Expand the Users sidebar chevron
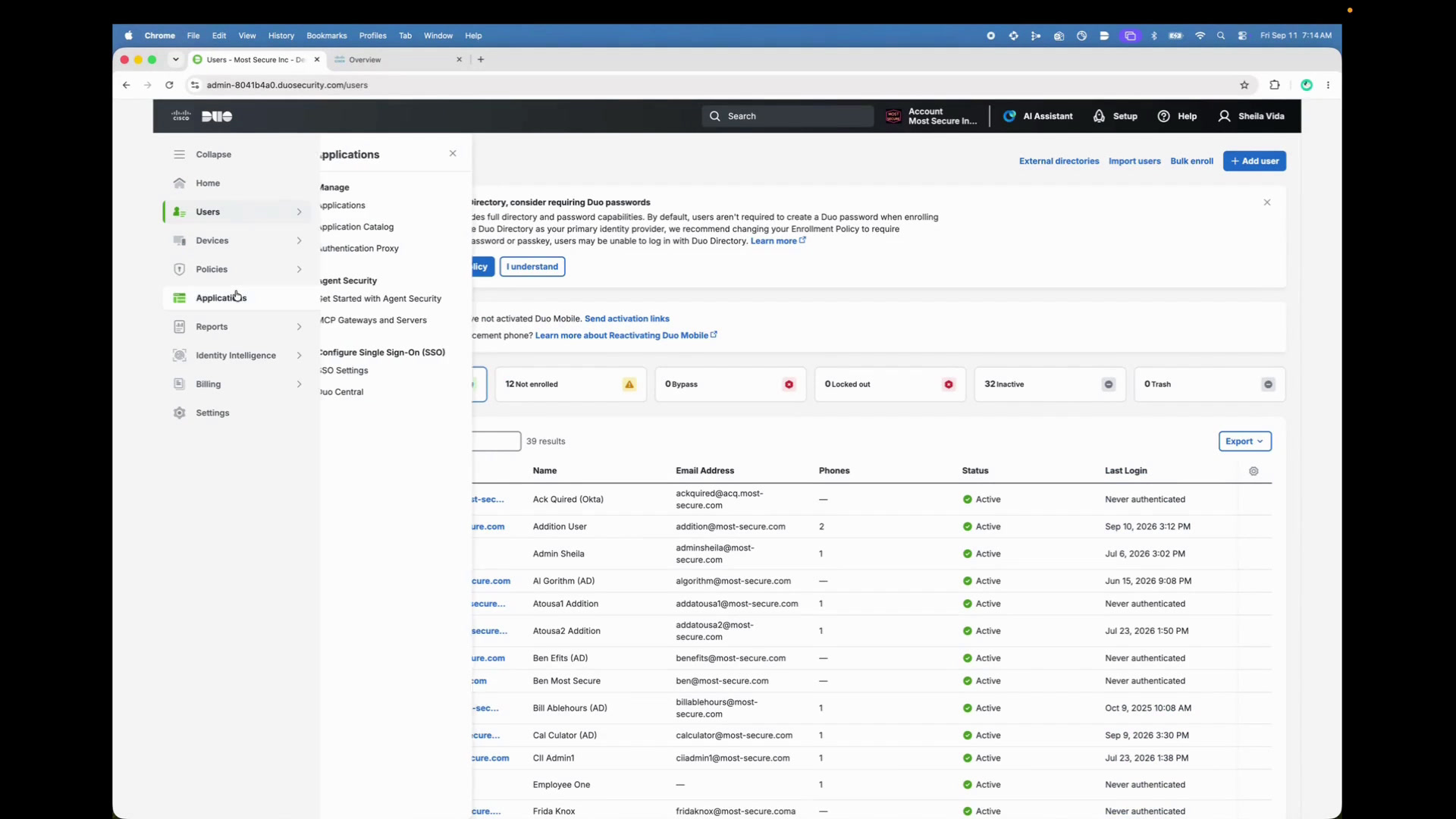Screen dimensions: 1456x819 tap(299, 212)
